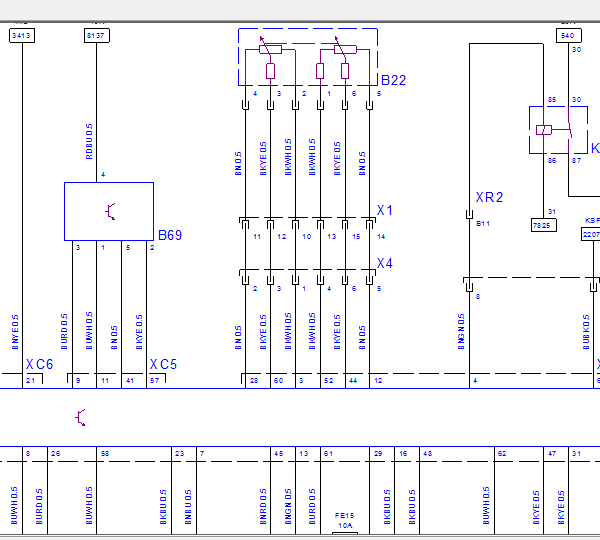
Task: Click pin number 52 on the lower connector row
Action: pos(329,380)
